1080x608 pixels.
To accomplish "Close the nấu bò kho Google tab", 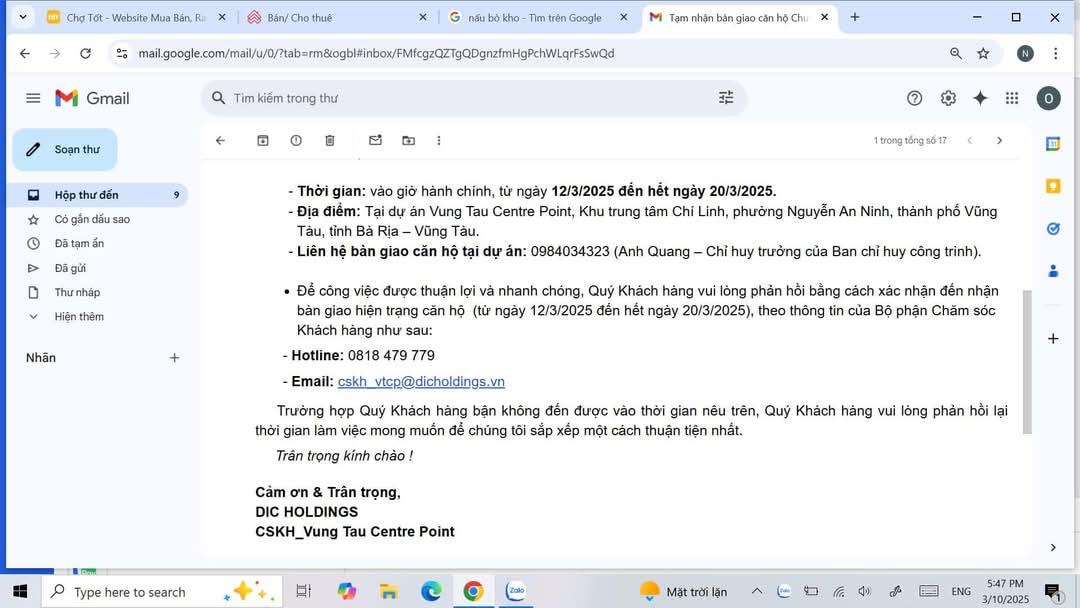I will coord(623,17).
